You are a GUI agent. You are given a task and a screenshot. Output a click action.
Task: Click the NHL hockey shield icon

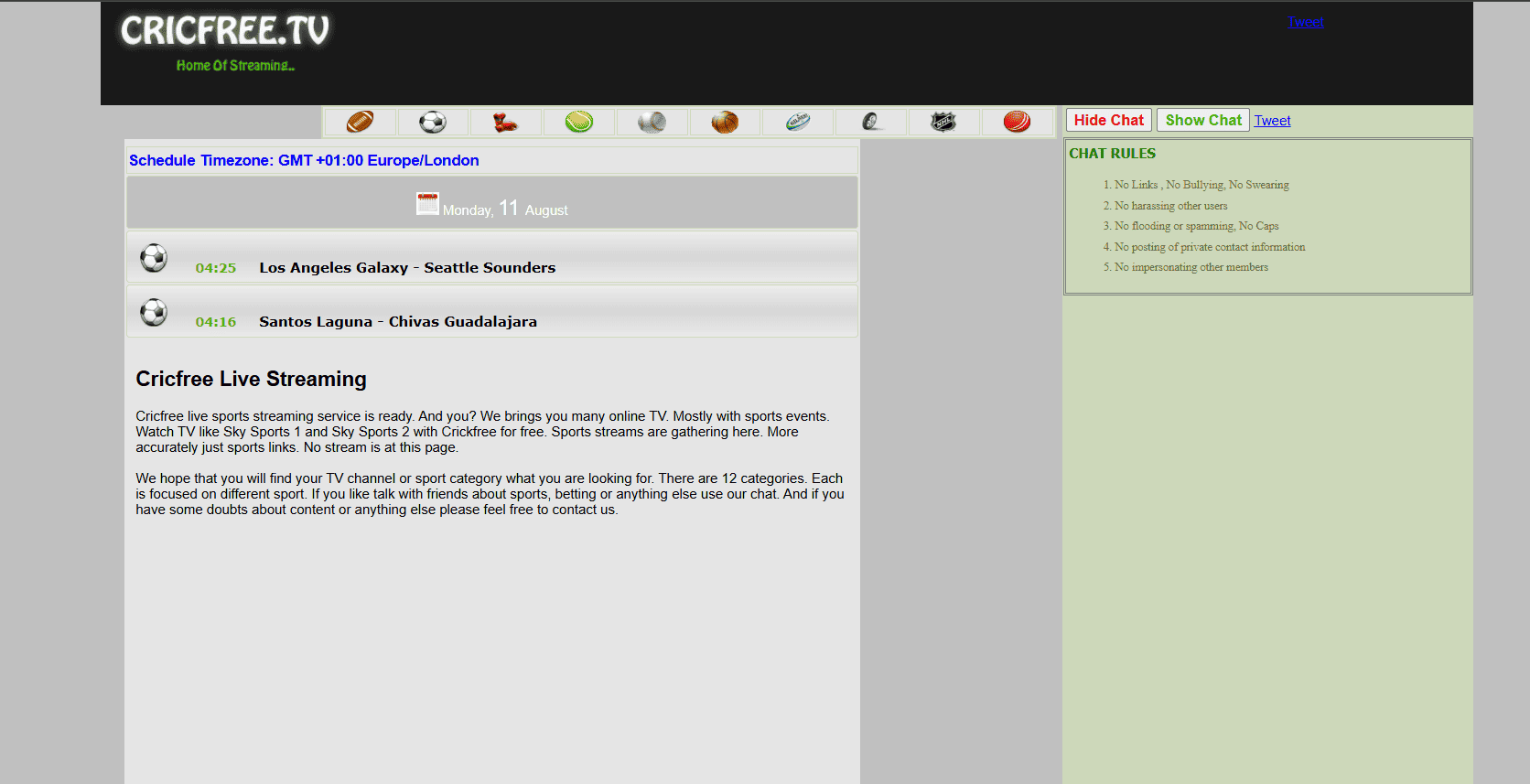(943, 122)
